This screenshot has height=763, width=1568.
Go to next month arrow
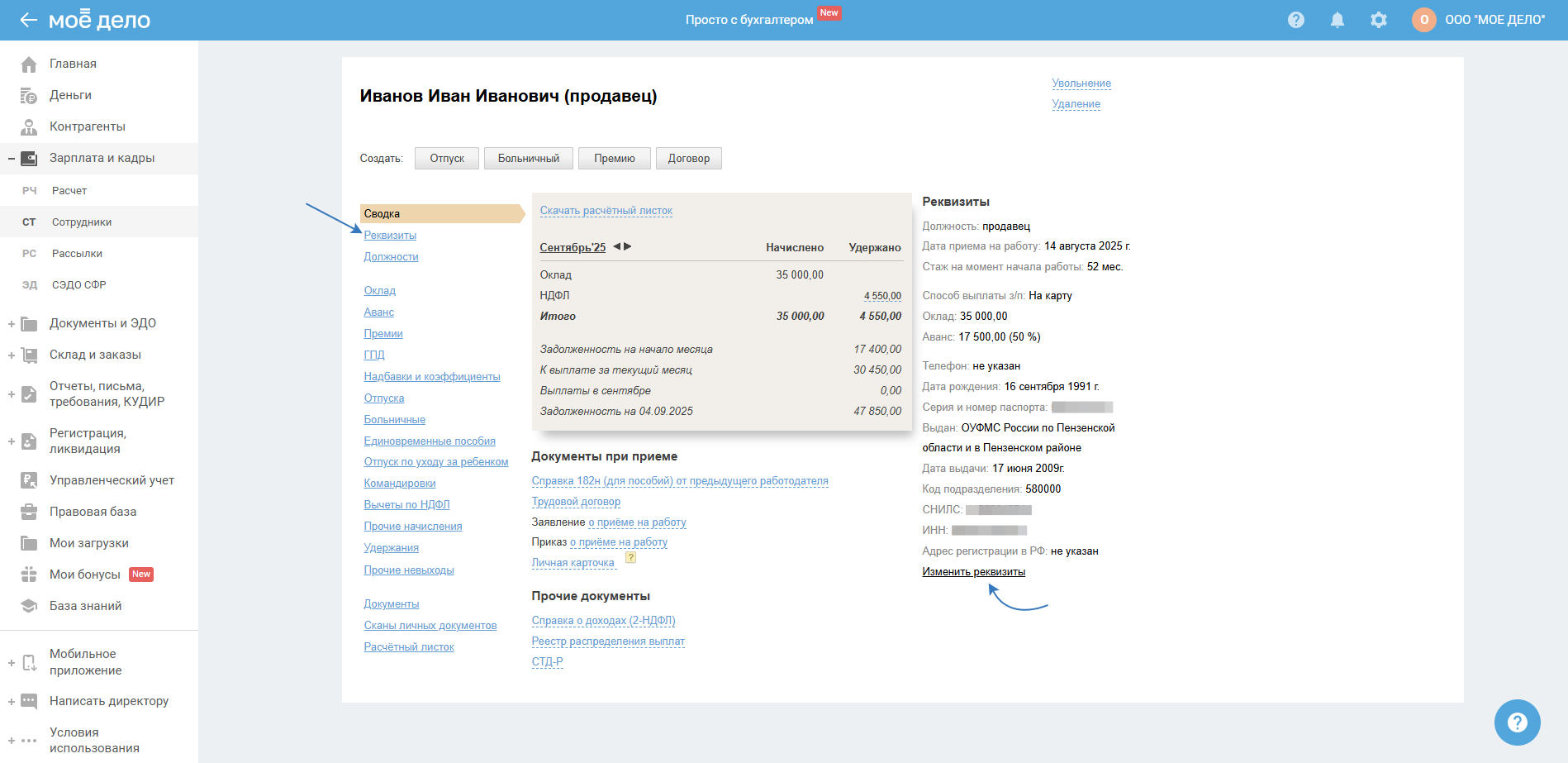(628, 246)
